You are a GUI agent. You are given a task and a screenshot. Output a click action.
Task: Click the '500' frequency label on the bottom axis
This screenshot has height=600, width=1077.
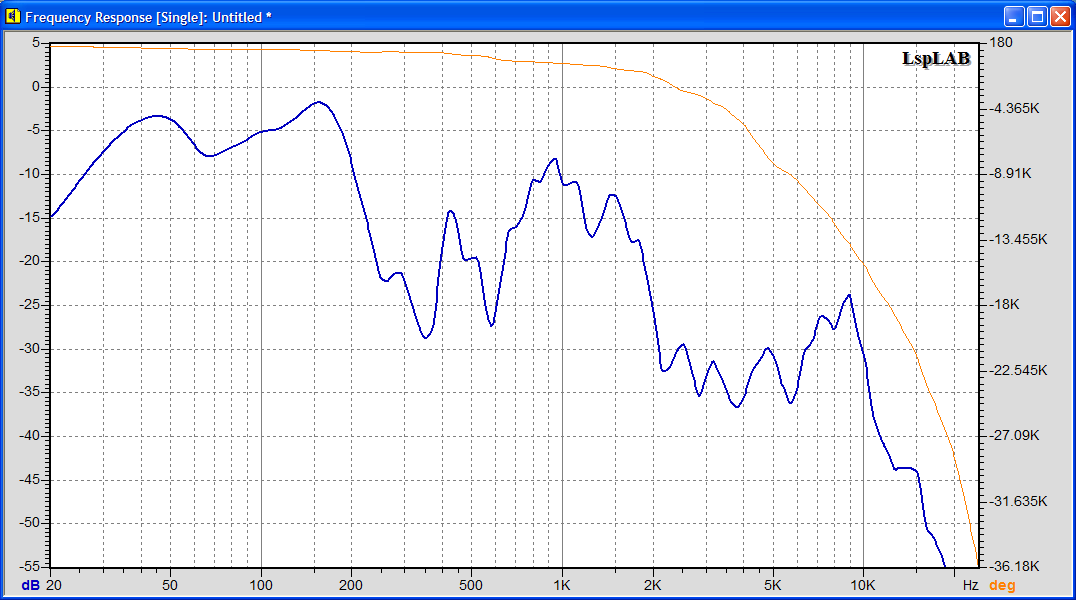tap(471, 586)
